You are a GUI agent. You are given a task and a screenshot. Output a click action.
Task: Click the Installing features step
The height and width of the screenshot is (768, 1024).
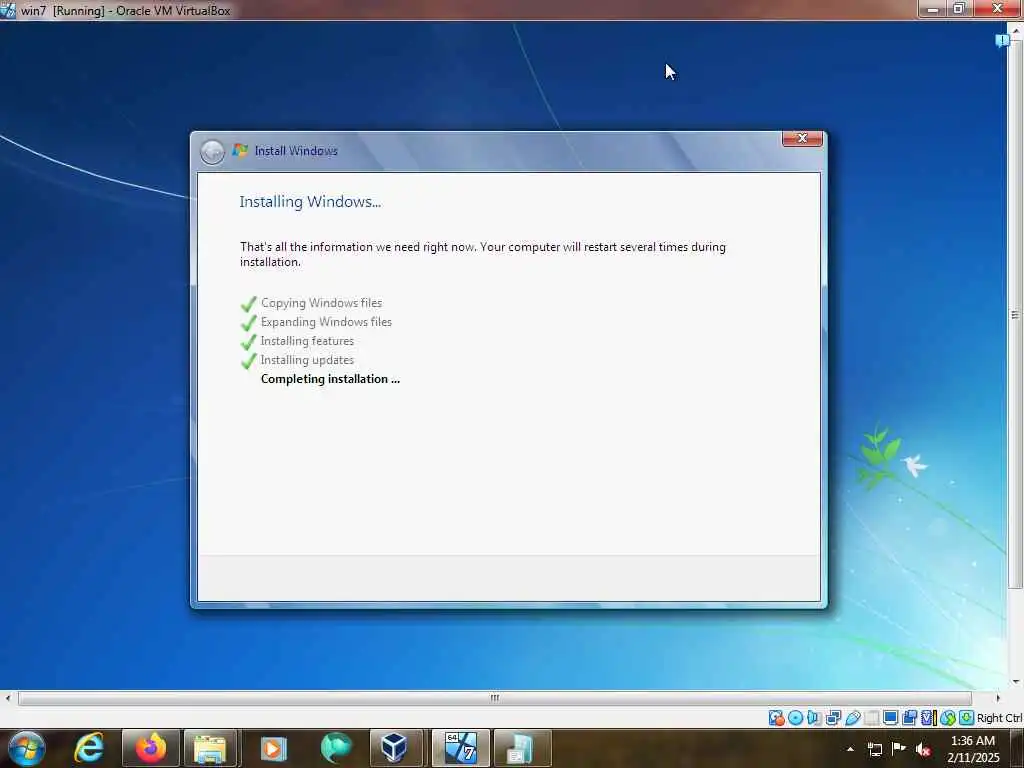pyautogui.click(x=307, y=341)
